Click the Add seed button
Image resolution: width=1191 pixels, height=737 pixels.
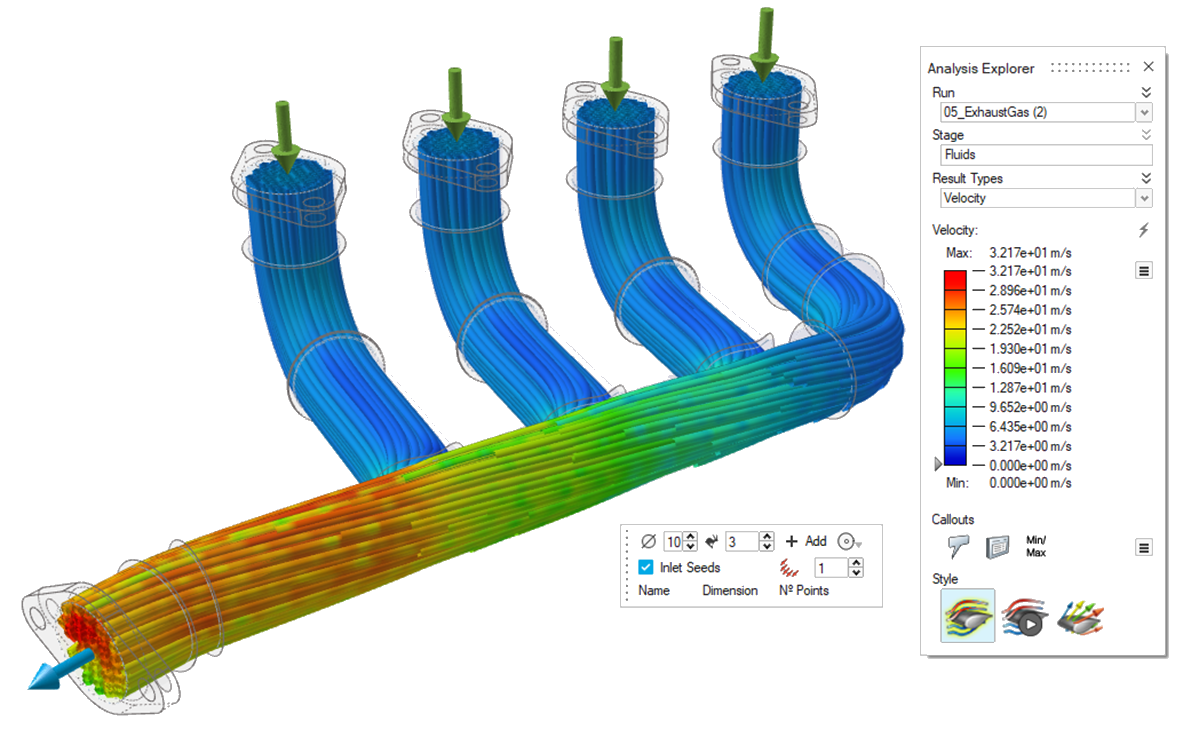[806, 541]
